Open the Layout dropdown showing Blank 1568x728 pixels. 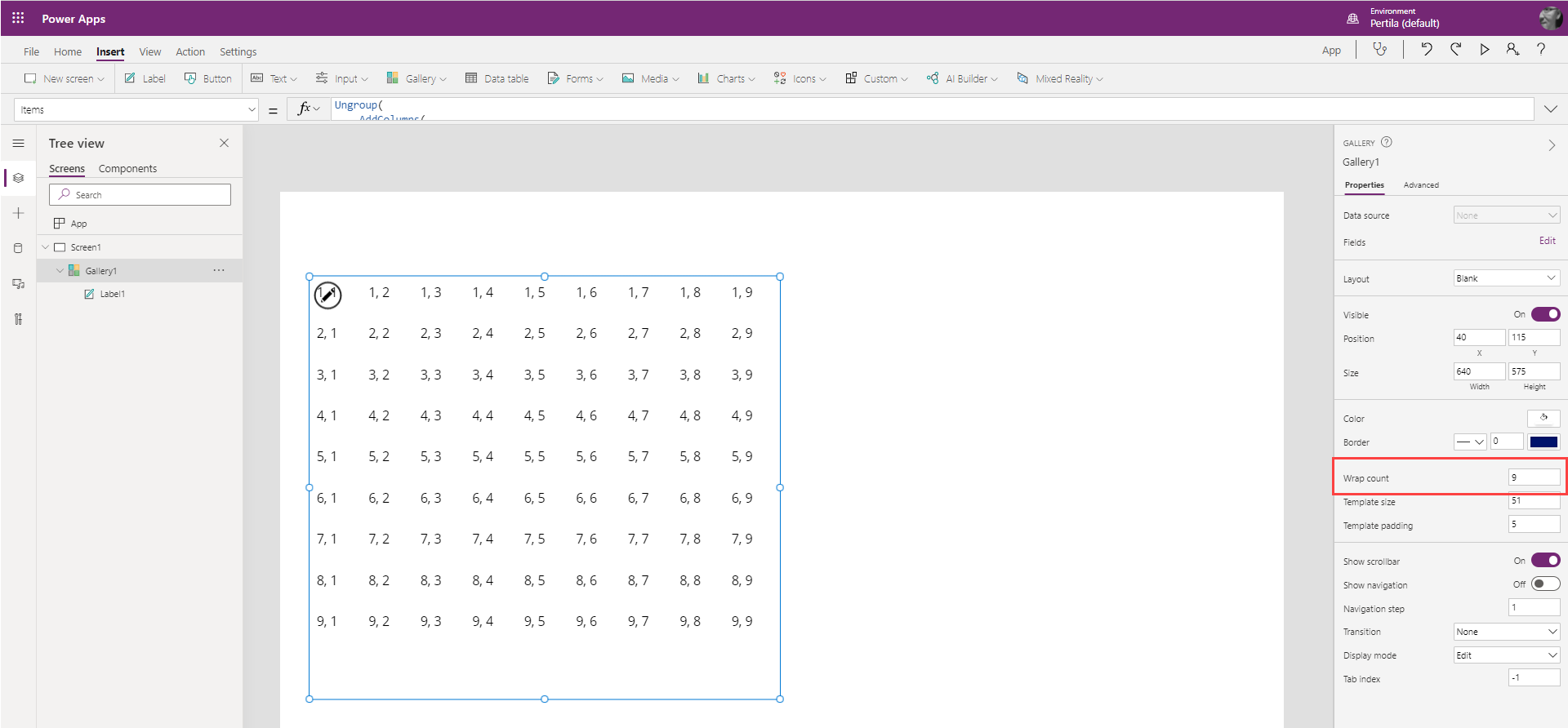point(1506,278)
